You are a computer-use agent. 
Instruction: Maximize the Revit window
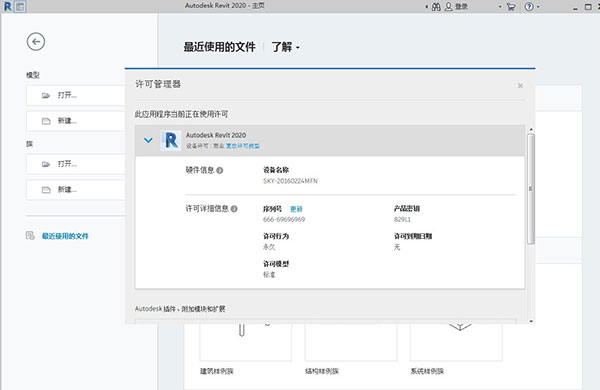[588, 7]
